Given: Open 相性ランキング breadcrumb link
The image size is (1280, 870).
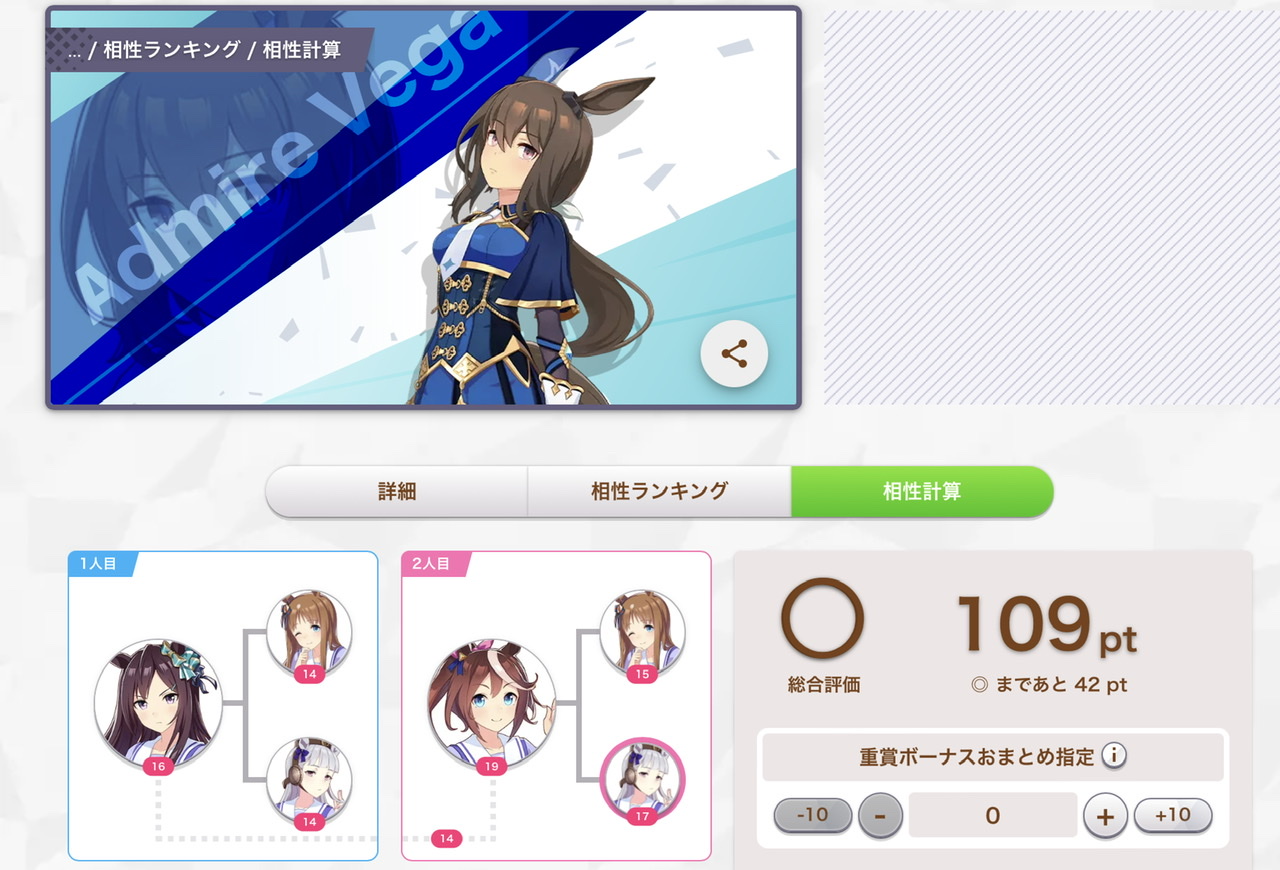Looking at the screenshot, I should [x=172, y=50].
